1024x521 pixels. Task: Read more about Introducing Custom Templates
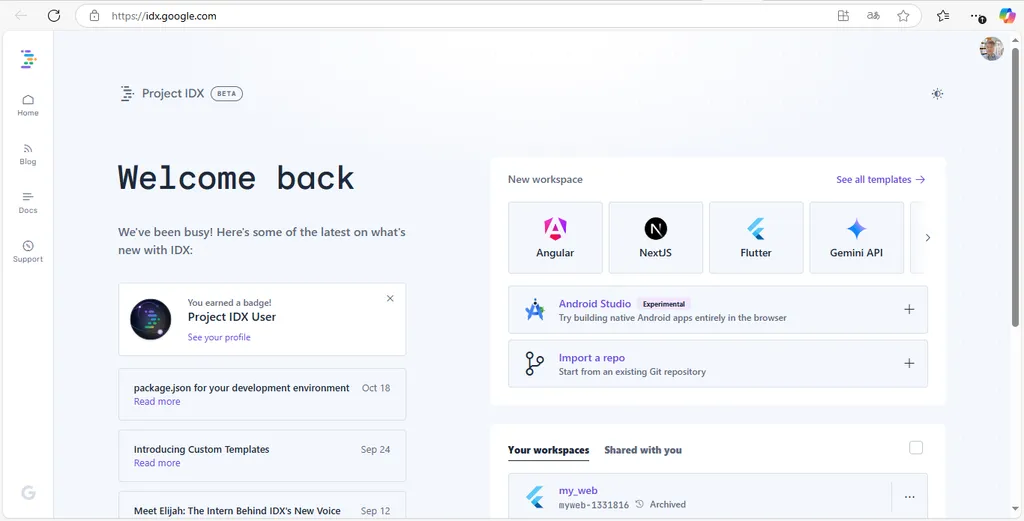[157, 463]
